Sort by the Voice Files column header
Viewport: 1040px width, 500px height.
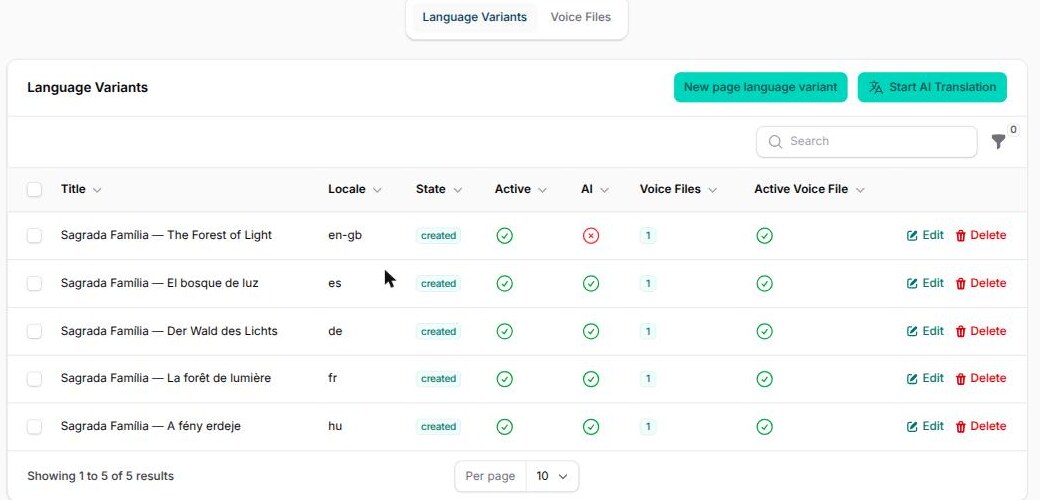(x=679, y=189)
